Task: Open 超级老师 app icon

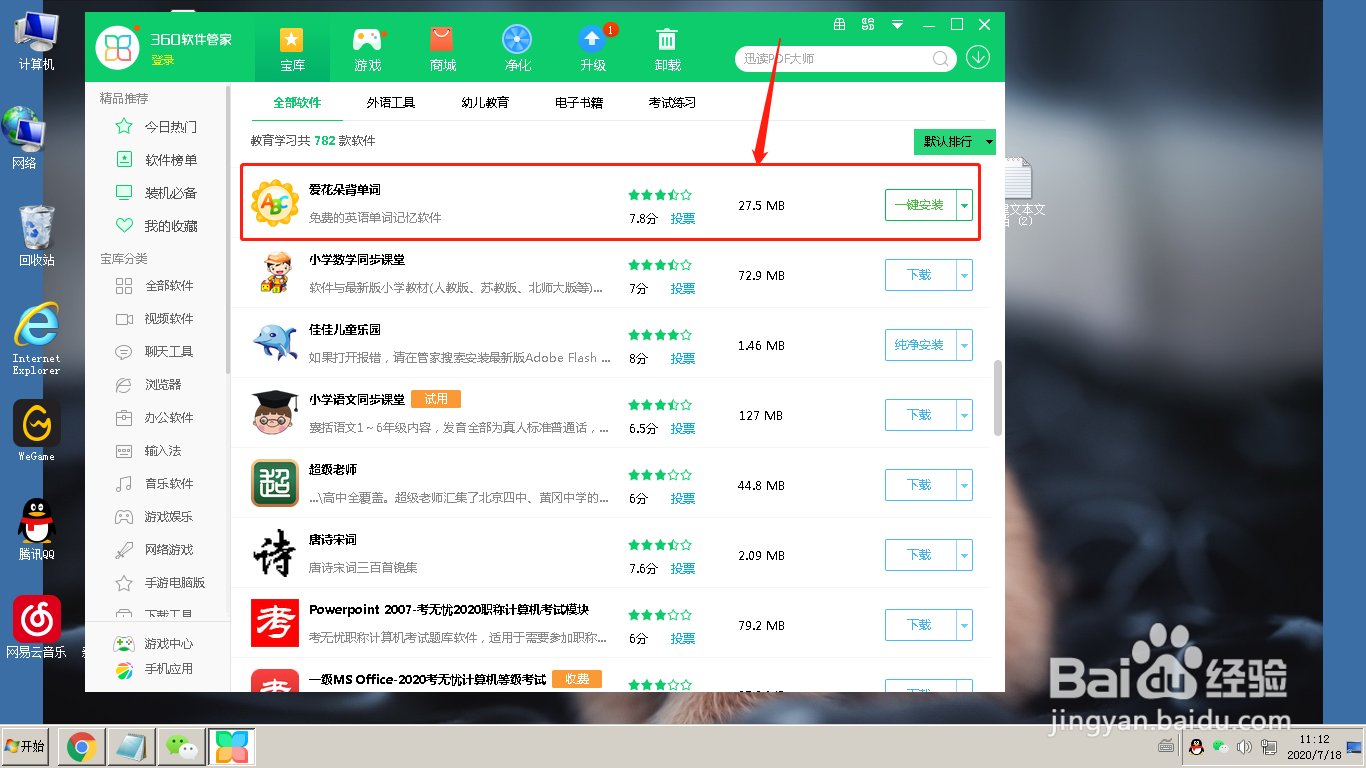Action: point(275,484)
